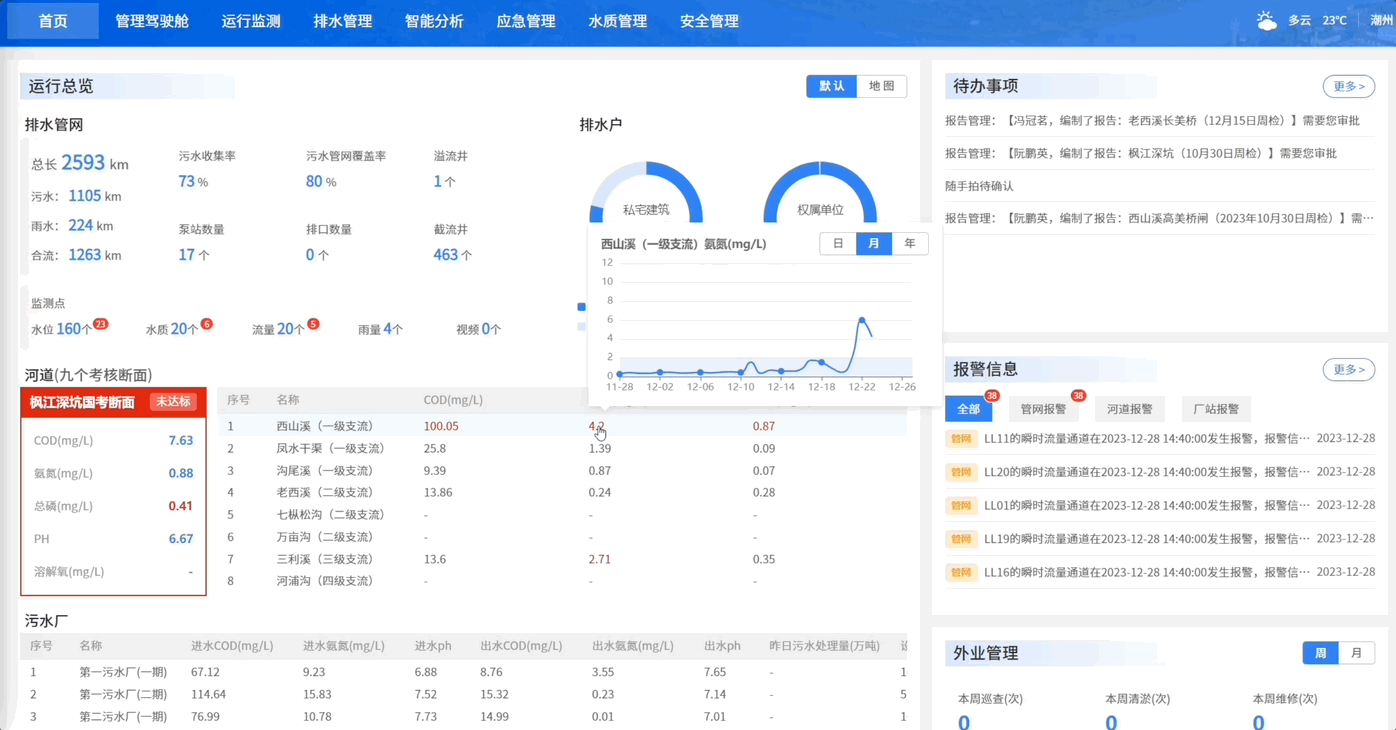Click red badge on 水位 monitoring count
Viewport: 1396px width, 730px height.
click(100, 324)
